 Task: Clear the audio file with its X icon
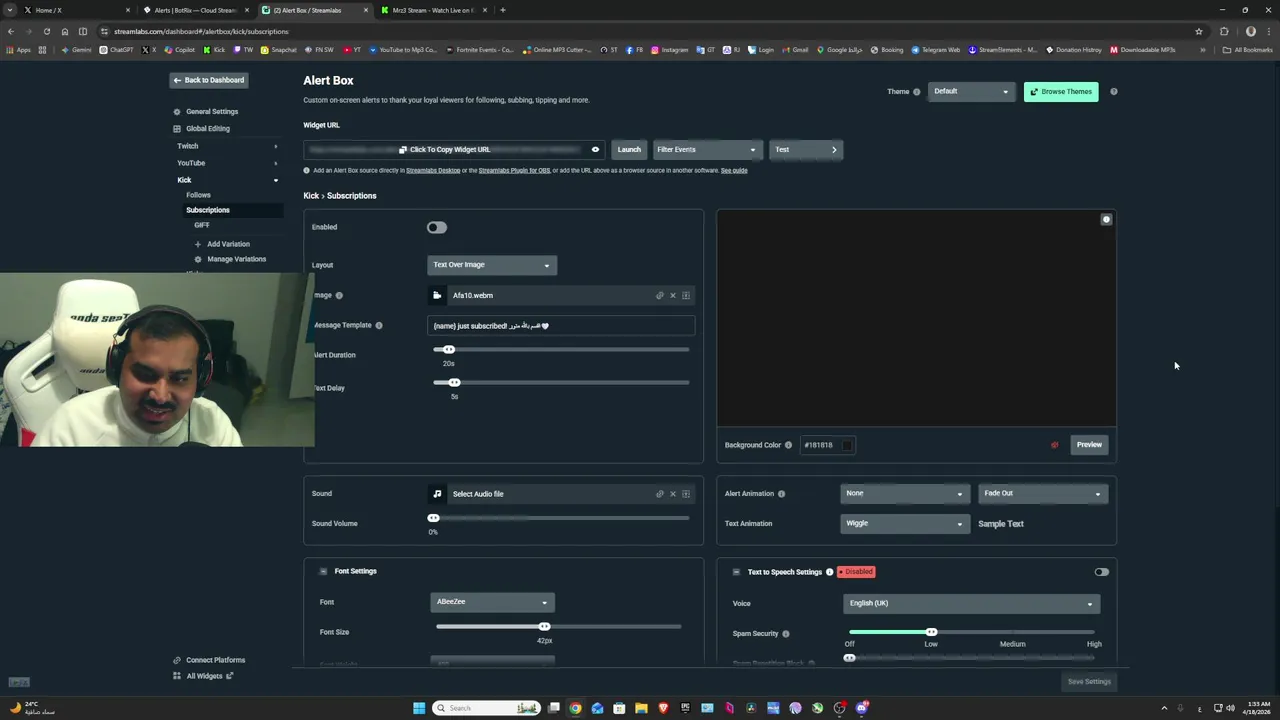pos(673,493)
